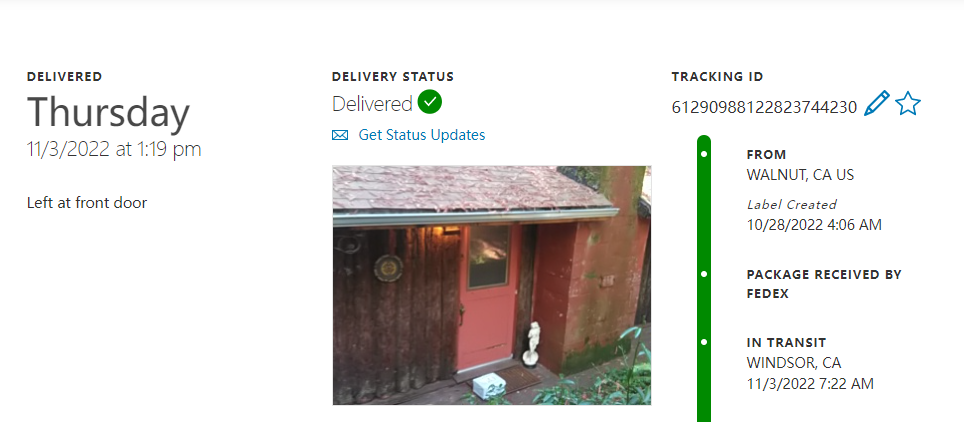Click the envelope icon for status updates
This screenshot has width=964, height=422.
coord(340,135)
